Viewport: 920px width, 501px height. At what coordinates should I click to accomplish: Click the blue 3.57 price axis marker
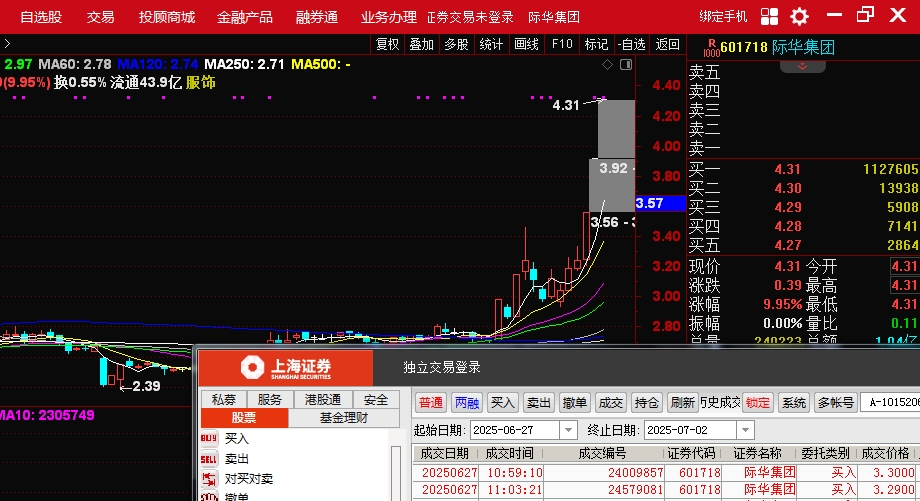[x=660, y=204]
